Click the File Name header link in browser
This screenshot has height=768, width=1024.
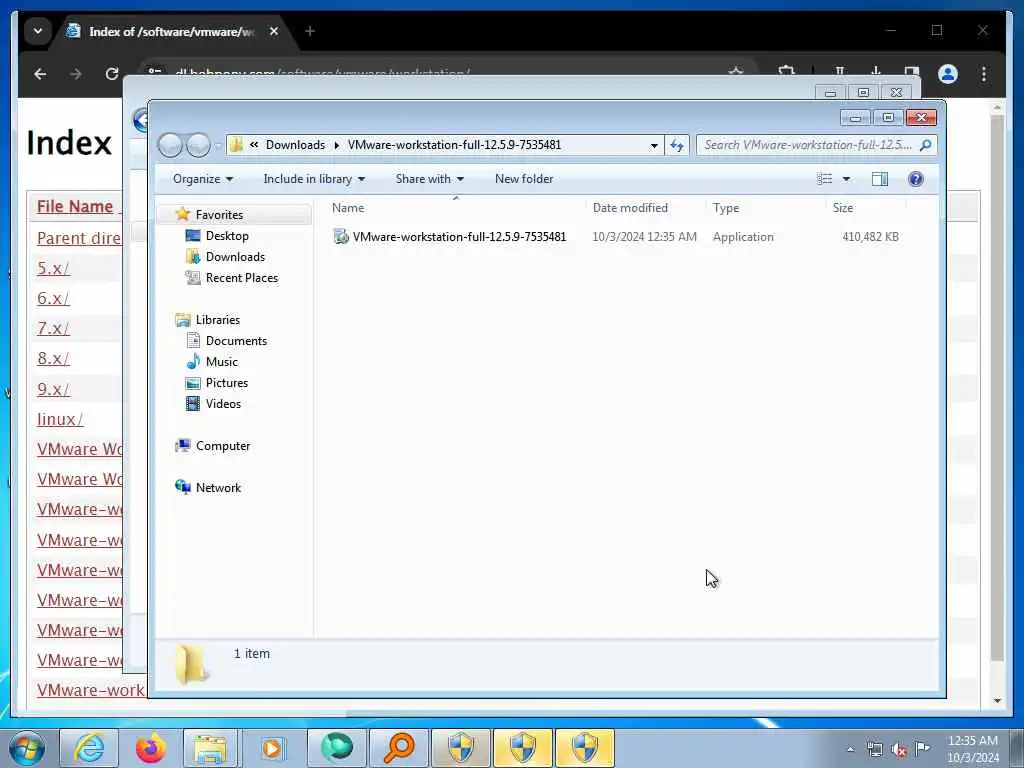coord(75,206)
